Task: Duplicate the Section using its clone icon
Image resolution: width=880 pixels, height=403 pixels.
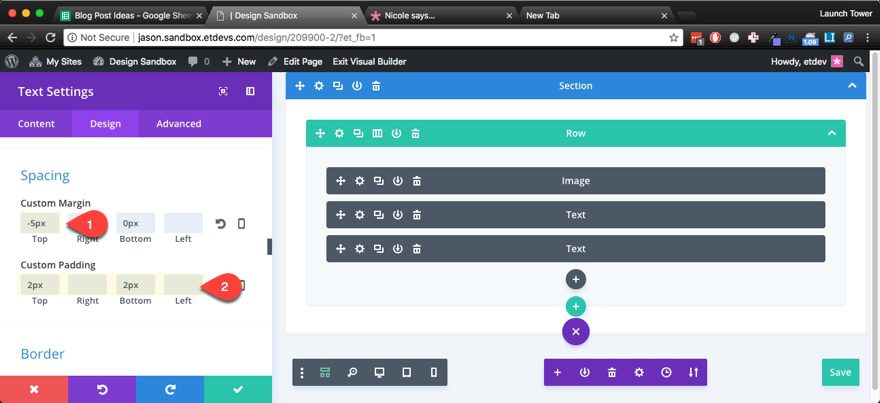Action: tap(338, 86)
